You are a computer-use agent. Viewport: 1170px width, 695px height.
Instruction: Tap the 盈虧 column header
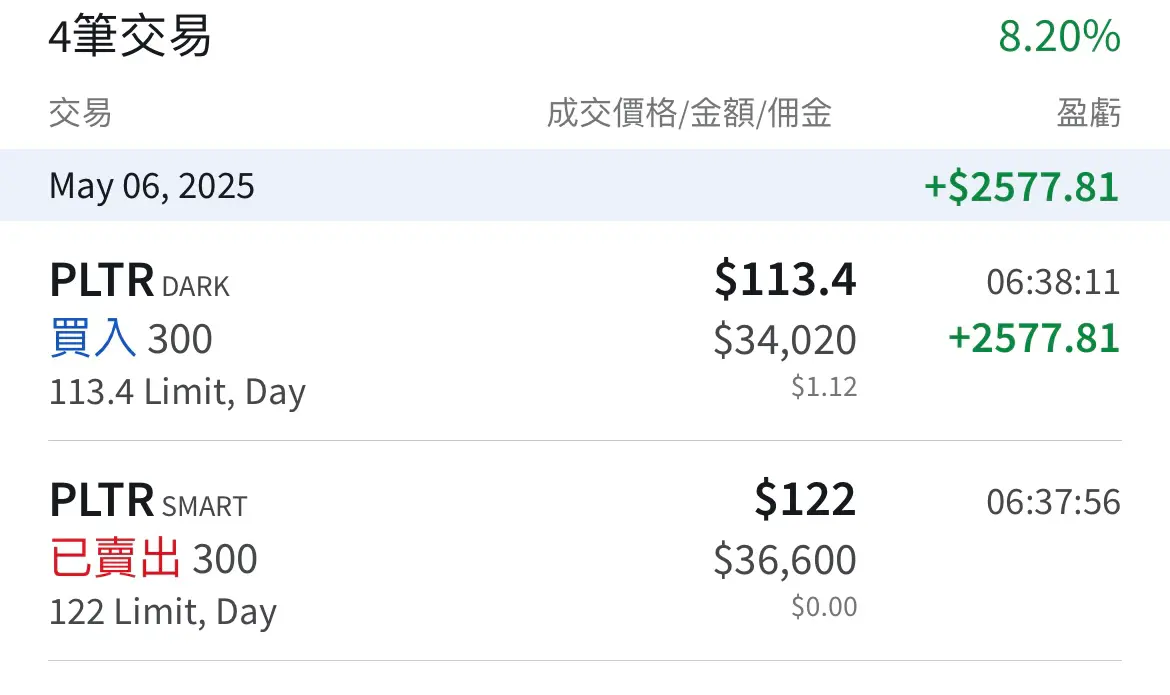[1089, 113]
